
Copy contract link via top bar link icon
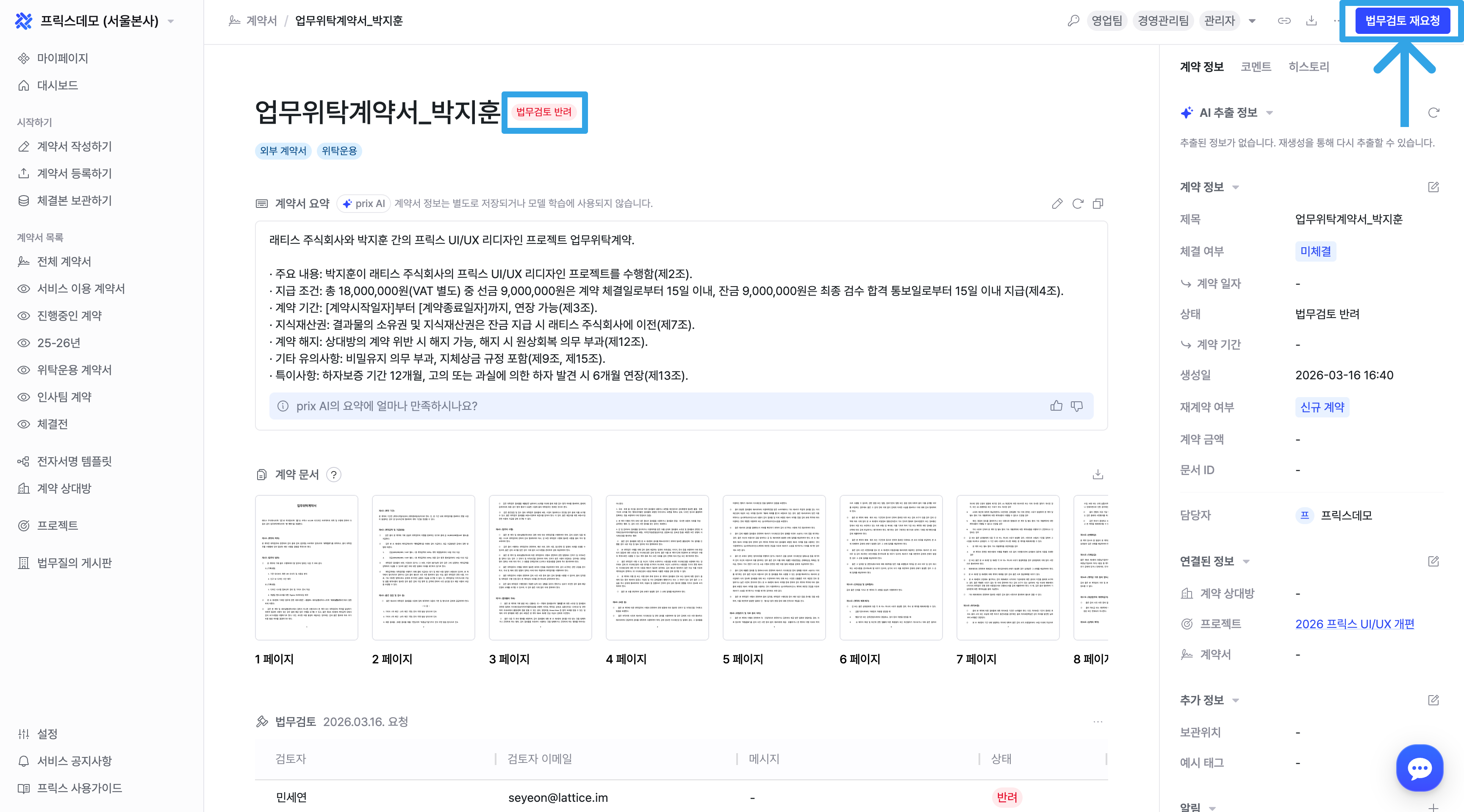1284,21
